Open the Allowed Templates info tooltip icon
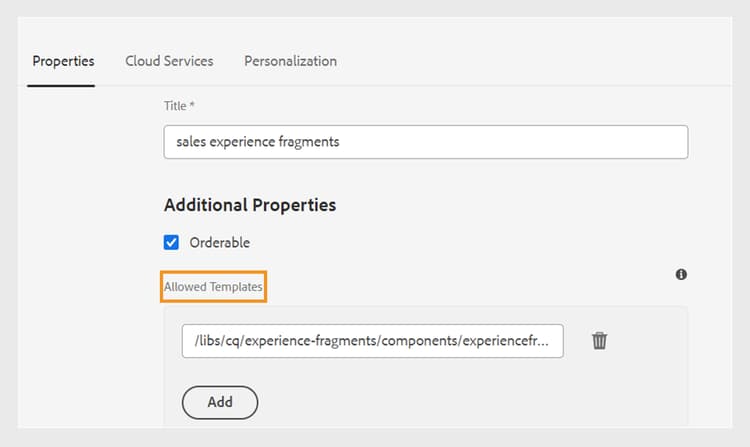Screen dimensions: 750x447 pyautogui.click(x=681, y=274)
